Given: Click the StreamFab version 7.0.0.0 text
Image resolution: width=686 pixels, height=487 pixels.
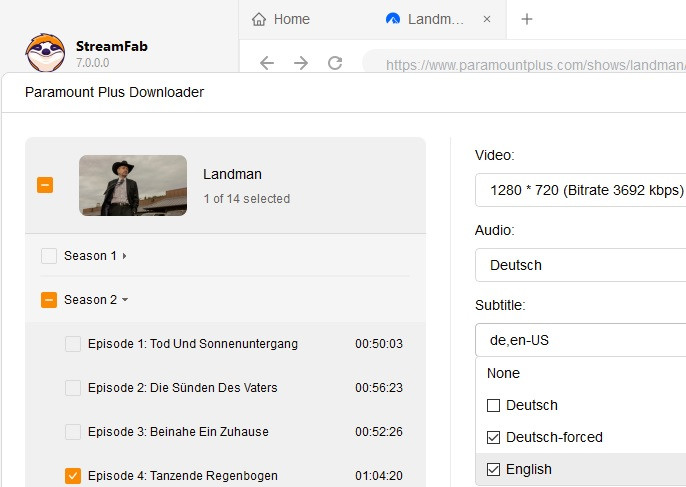Looking at the screenshot, I should 92,63.
